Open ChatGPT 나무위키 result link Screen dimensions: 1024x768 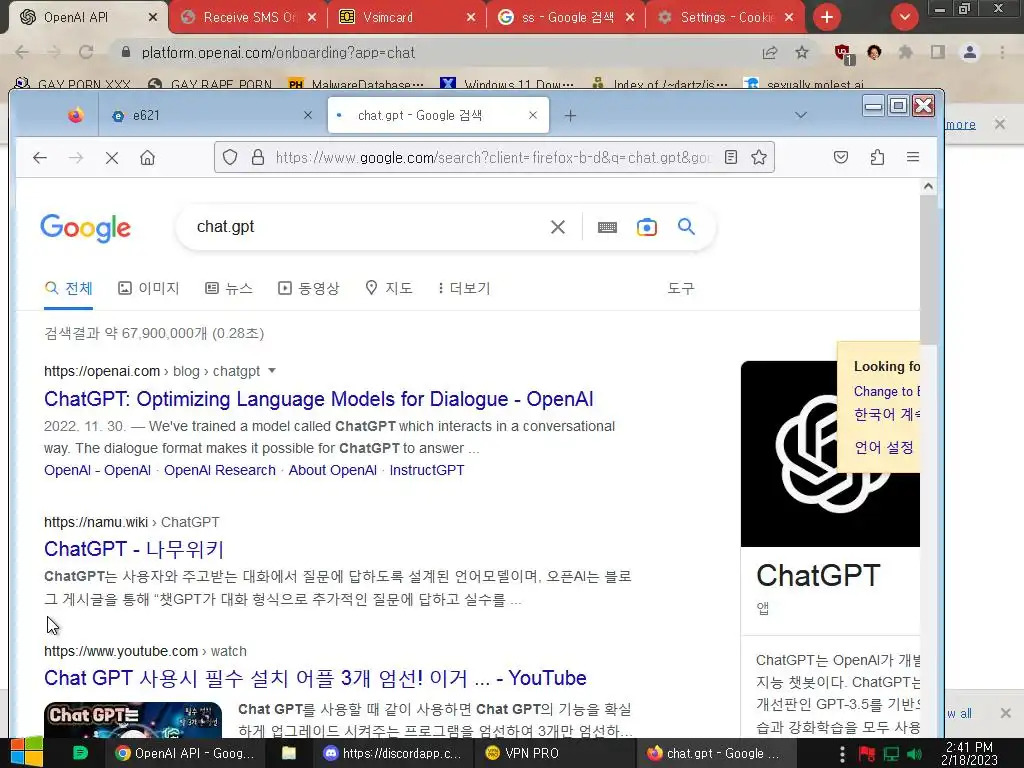point(134,549)
